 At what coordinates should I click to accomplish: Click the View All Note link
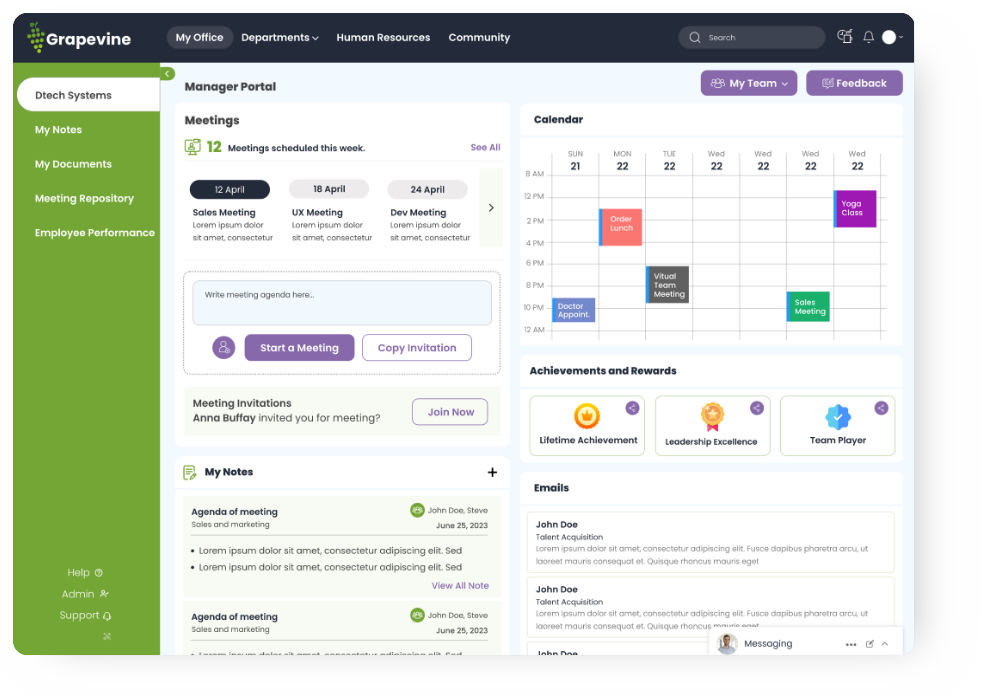coord(460,586)
